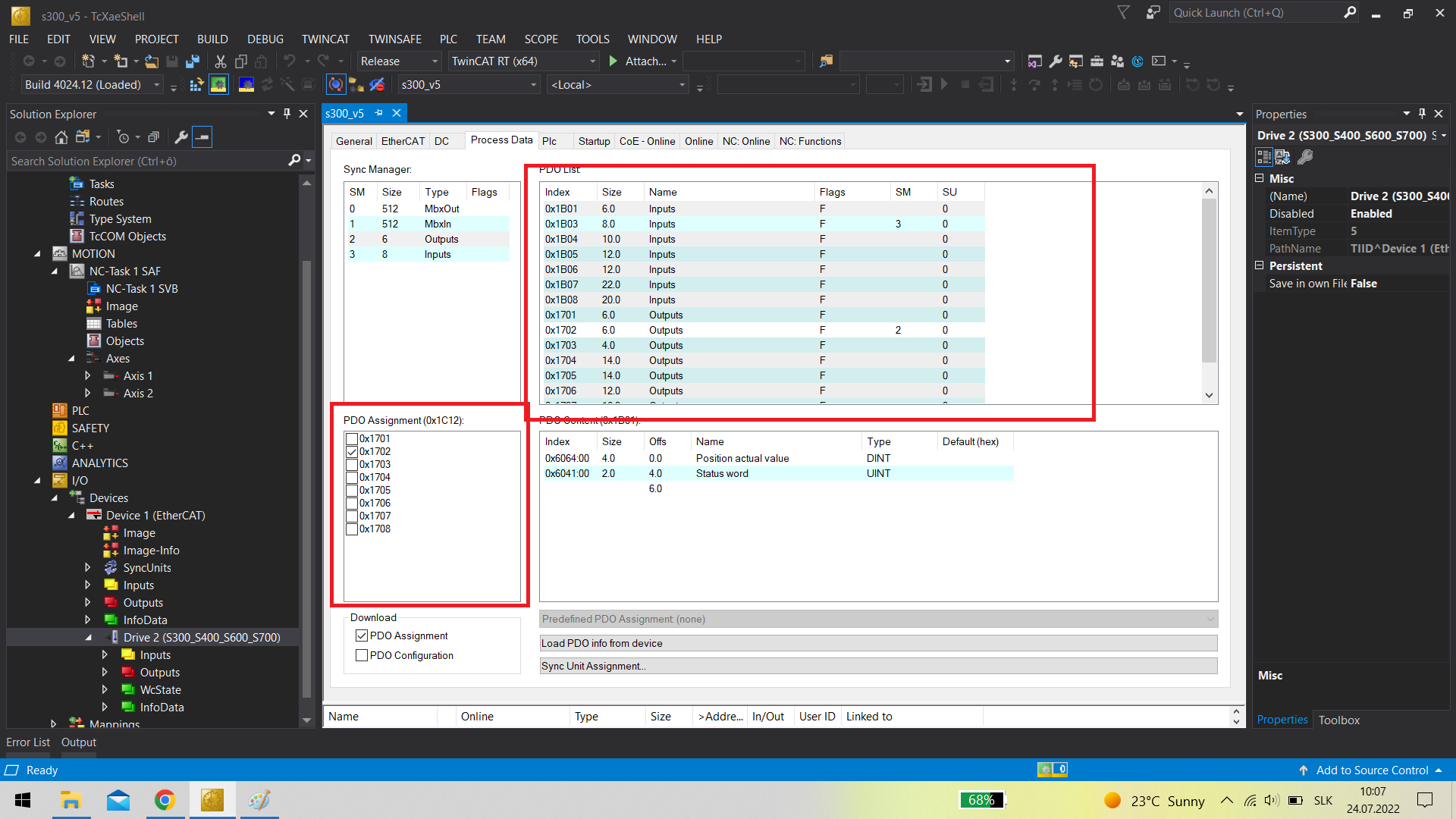Expand the SyncUnits tree node

click(x=88, y=568)
